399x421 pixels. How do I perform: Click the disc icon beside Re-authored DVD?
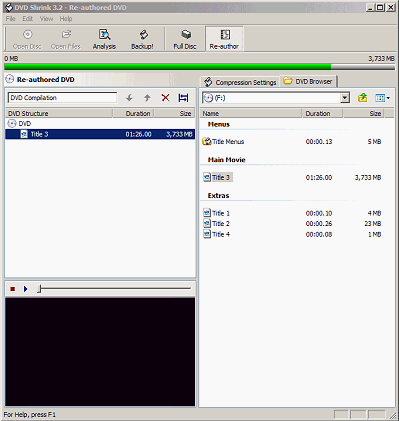[10, 79]
